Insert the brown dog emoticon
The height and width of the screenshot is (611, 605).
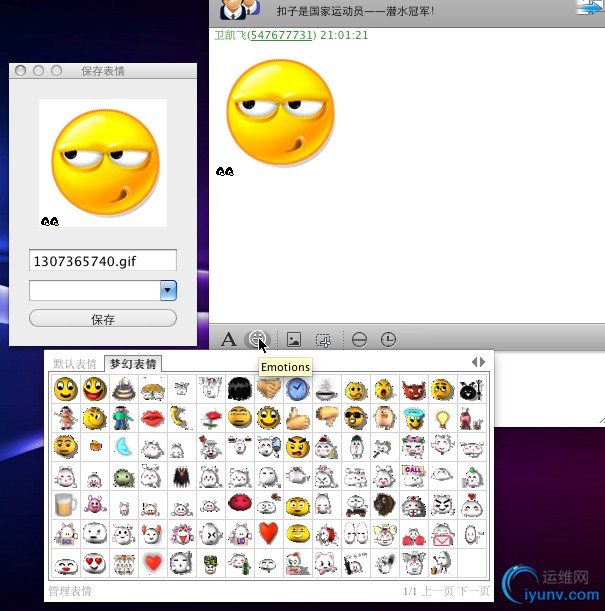pos(385,505)
